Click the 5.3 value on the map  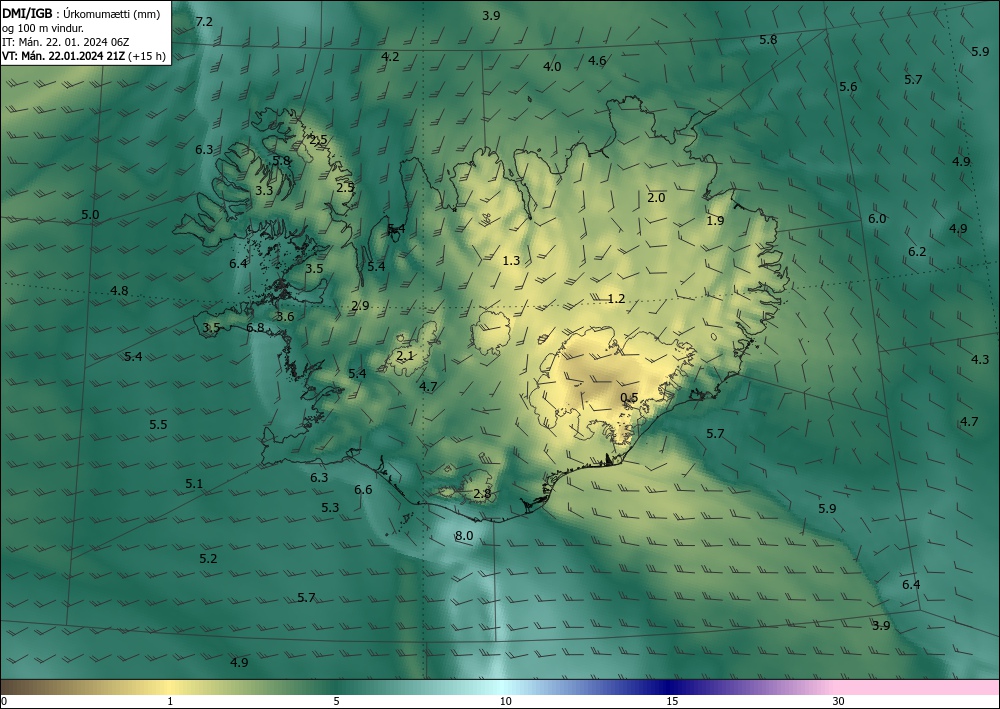[x=330, y=508]
